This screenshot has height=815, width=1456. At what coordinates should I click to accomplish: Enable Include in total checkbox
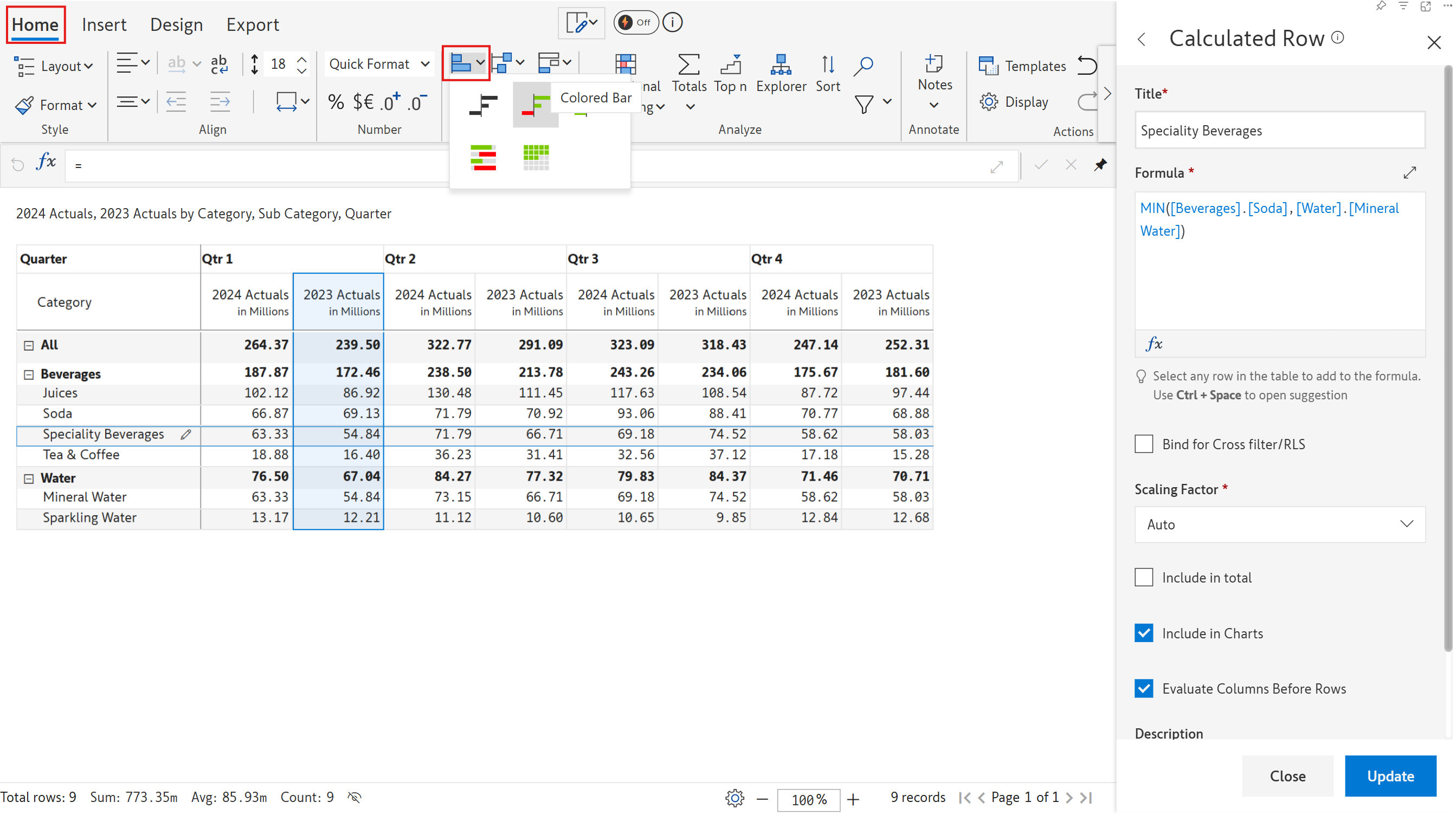click(x=1143, y=578)
